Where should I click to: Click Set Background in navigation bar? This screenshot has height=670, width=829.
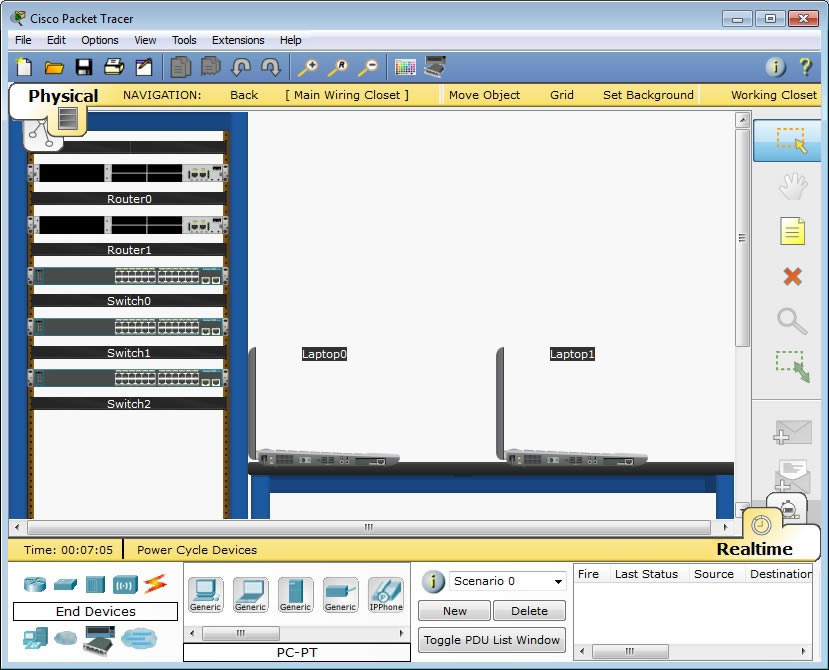pyautogui.click(x=648, y=95)
